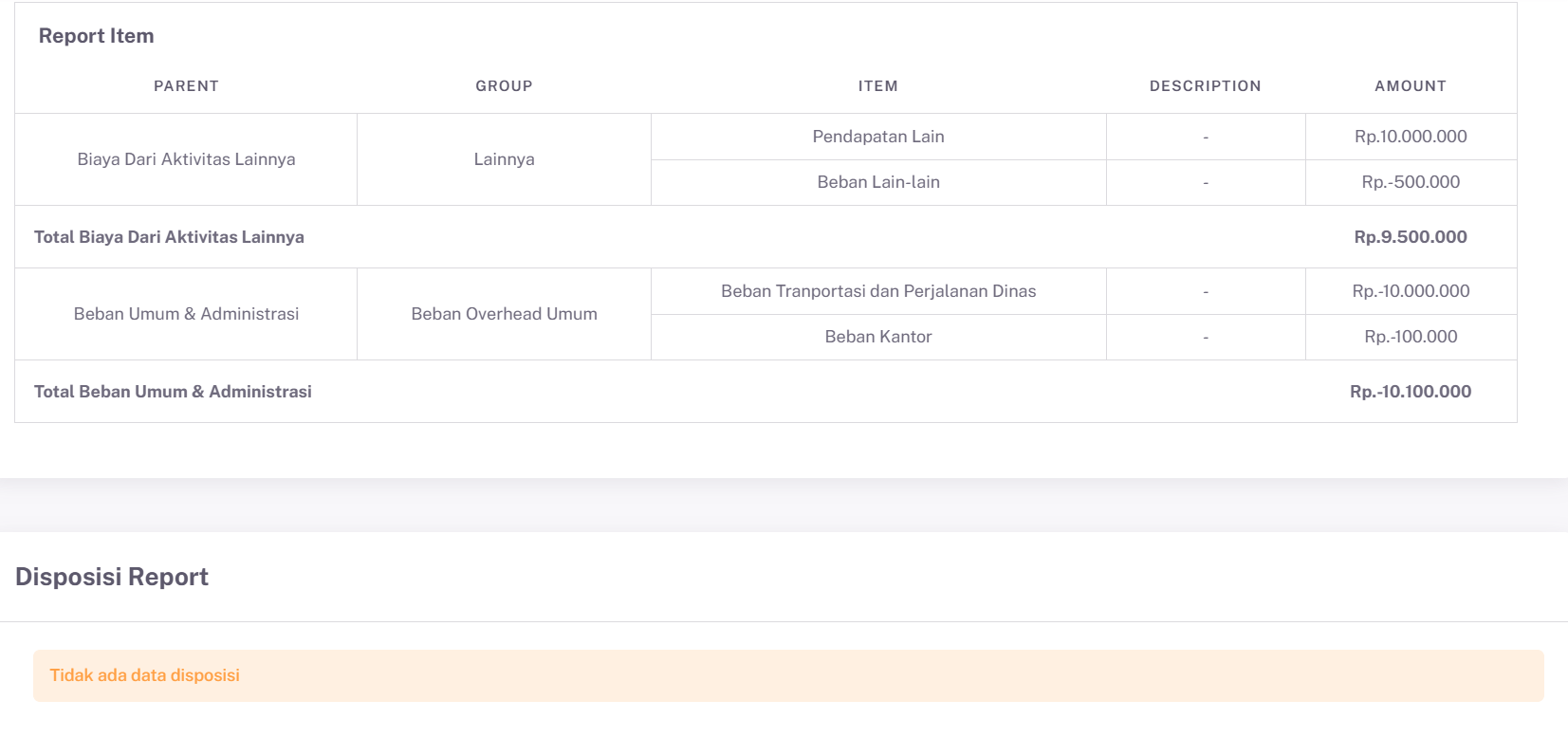Click the Lainnya group cell

(x=504, y=159)
